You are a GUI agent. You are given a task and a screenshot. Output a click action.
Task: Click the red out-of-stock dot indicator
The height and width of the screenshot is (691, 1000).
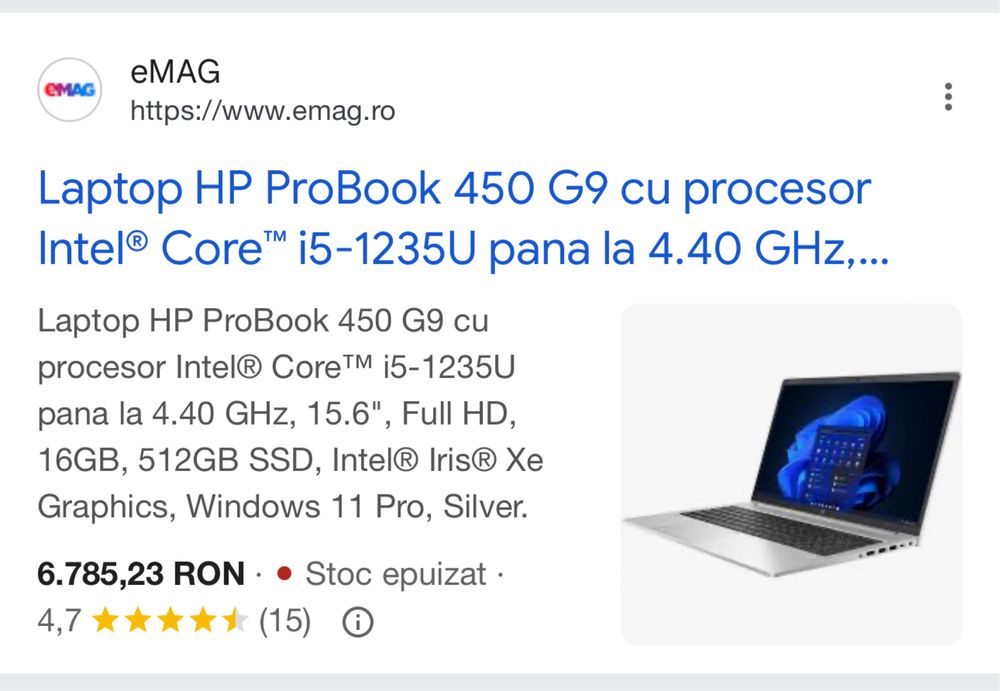tap(284, 574)
